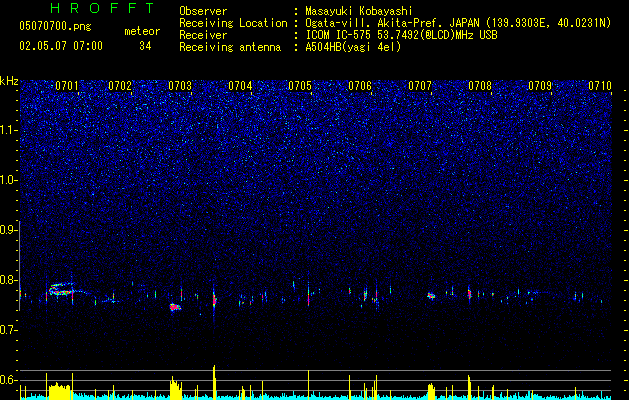The width and height of the screenshot is (629, 400).
Task: Click the meteor count value 34
Action: (145, 46)
